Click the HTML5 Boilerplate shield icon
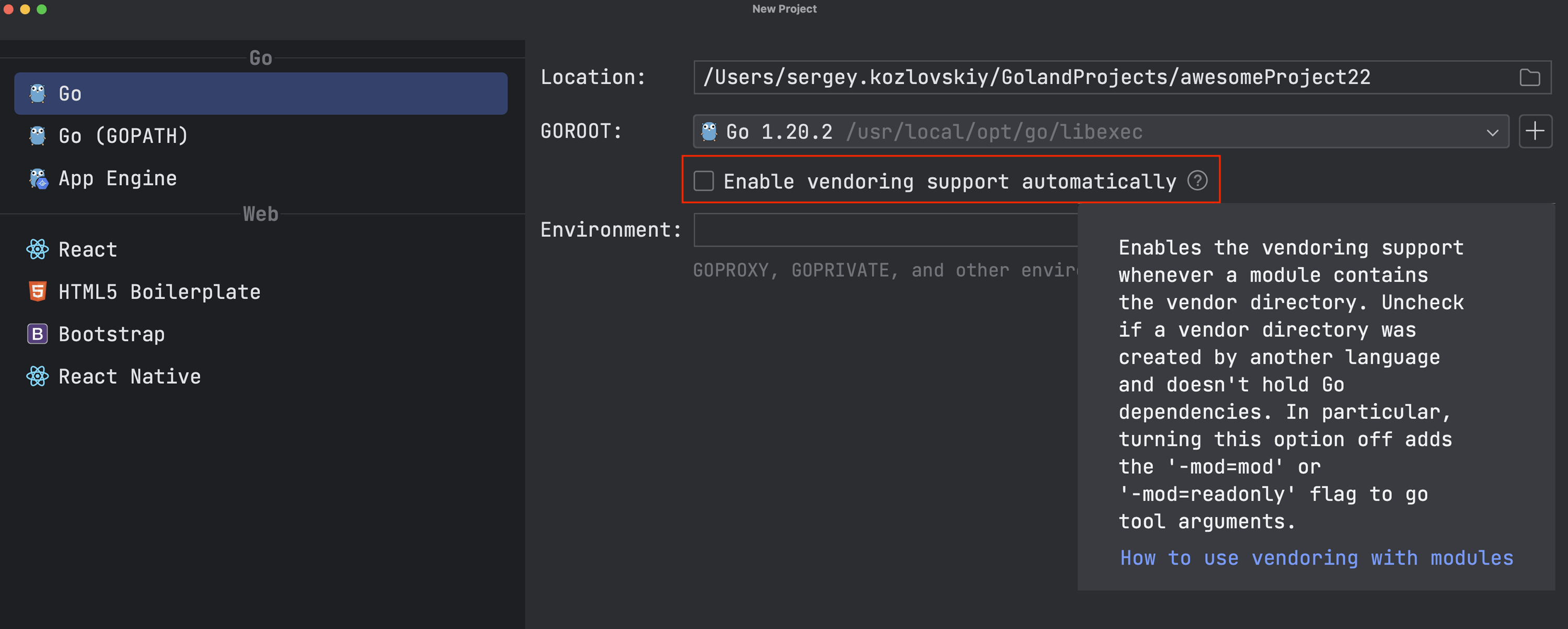This screenshot has width=1568, height=629. coord(38,292)
